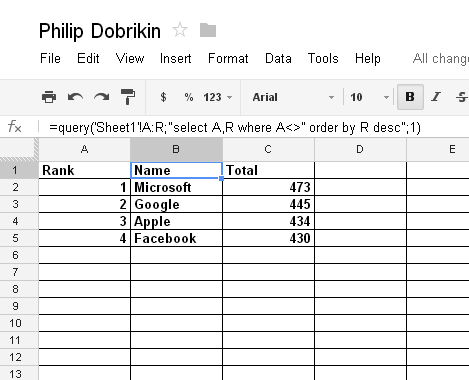The height and width of the screenshot is (380, 469).
Task: Select column B header
Action: pyautogui.click(x=176, y=149)
